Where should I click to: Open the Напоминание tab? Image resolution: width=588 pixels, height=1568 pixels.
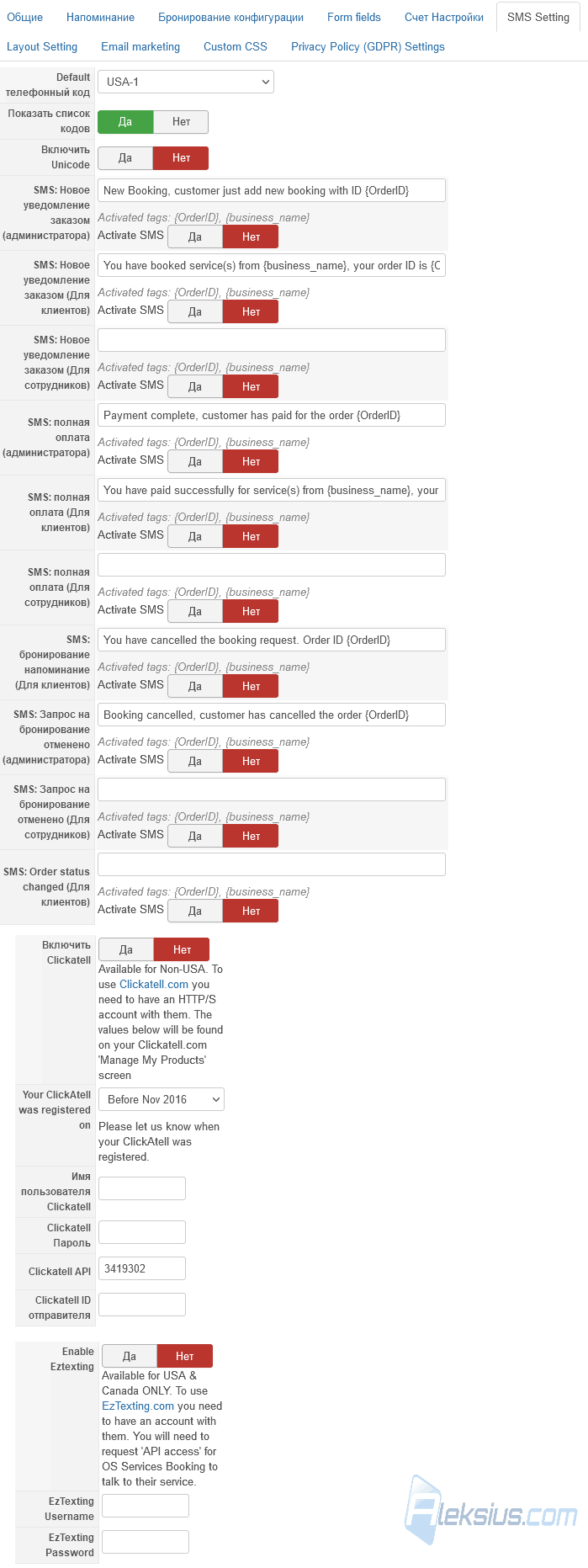click(100, 17)
